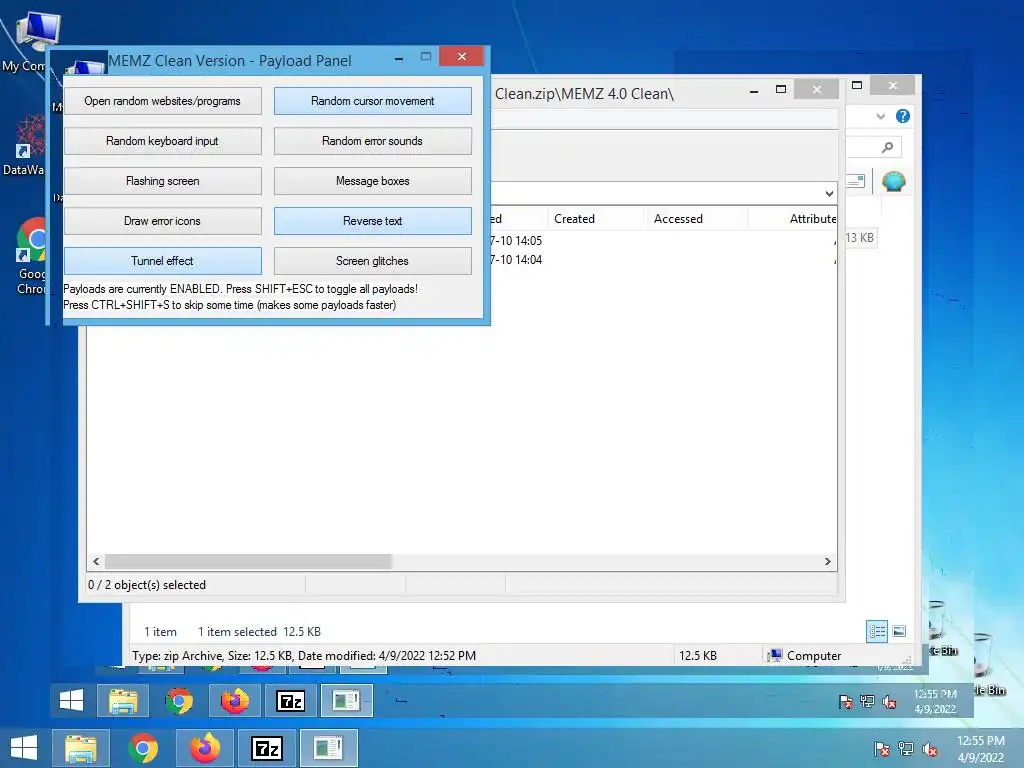Click the Clean.zip\MEMZ 4.0 Clean\ window title
1024x768 pixels.
[x=584, y=93]
